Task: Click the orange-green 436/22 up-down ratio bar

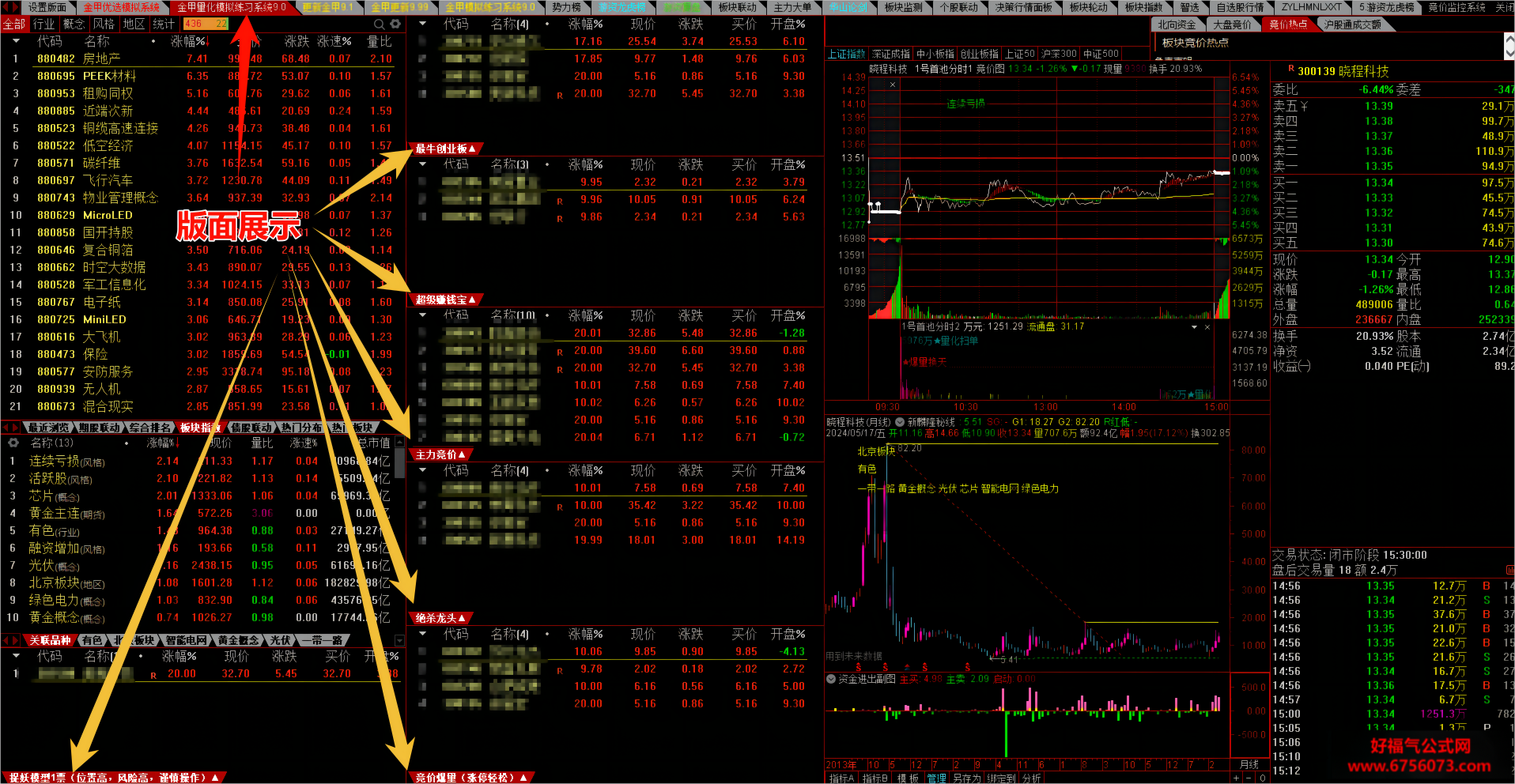Action: pos(206,24)
